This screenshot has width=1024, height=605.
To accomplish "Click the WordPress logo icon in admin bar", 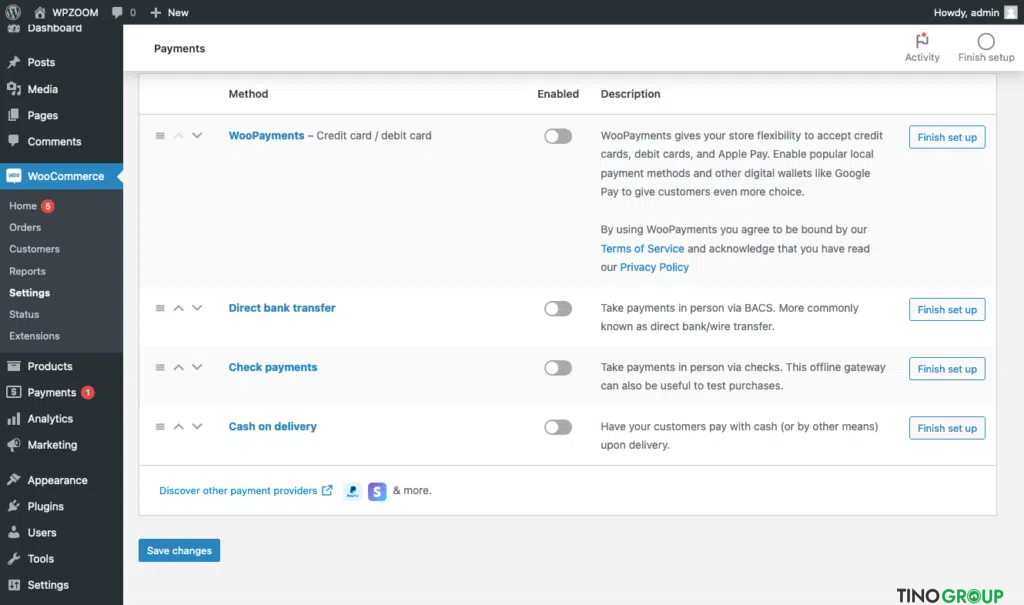I will pyautogui.click(x=13, y=12).
